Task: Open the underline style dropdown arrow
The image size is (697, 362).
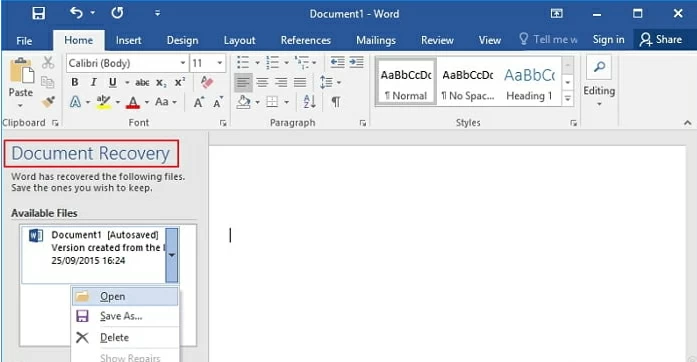Action: 127,83
